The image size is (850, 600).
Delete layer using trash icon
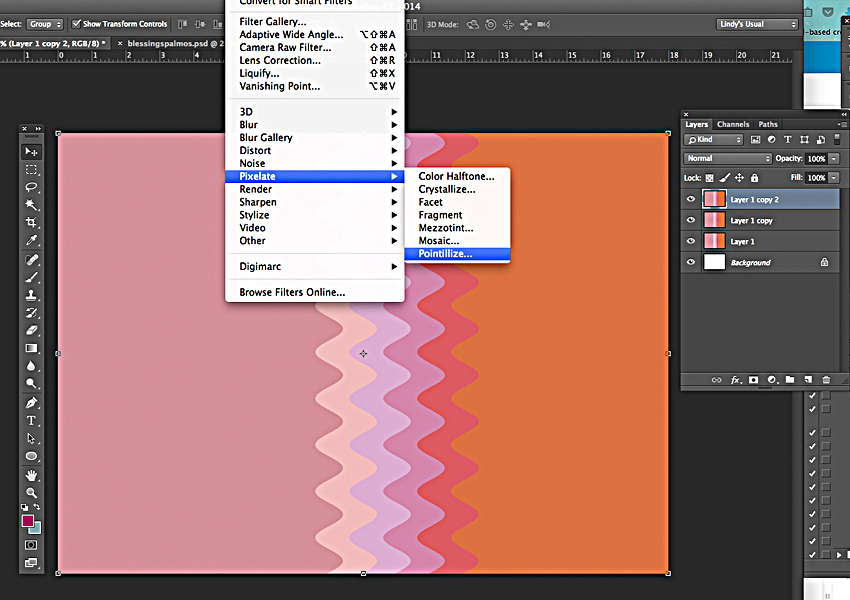825,380
